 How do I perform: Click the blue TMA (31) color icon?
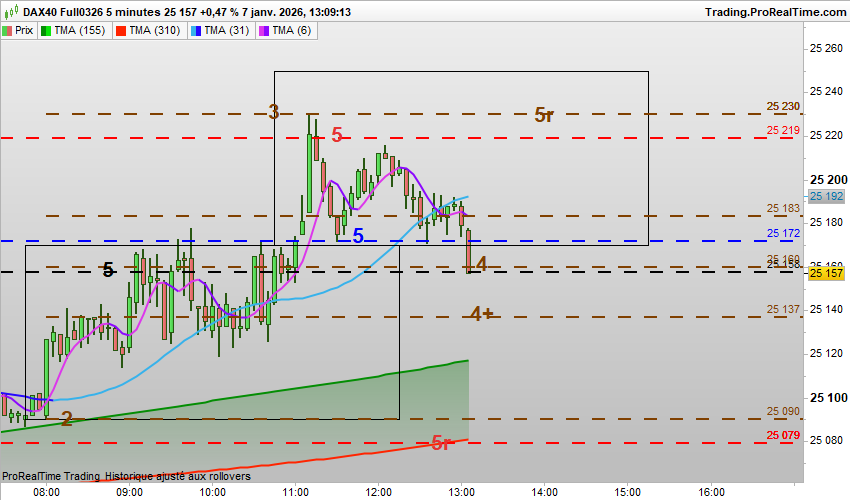point(196,31)
